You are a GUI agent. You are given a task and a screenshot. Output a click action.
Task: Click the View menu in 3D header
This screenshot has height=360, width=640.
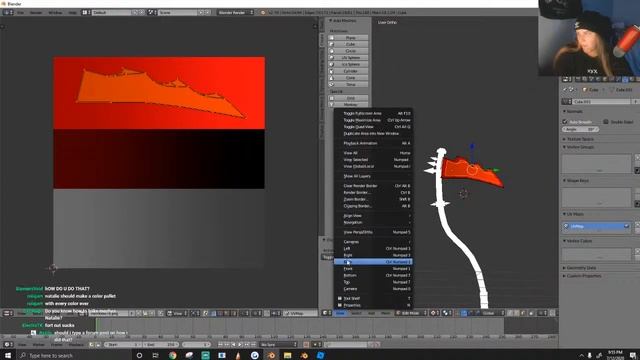point(340,313)
